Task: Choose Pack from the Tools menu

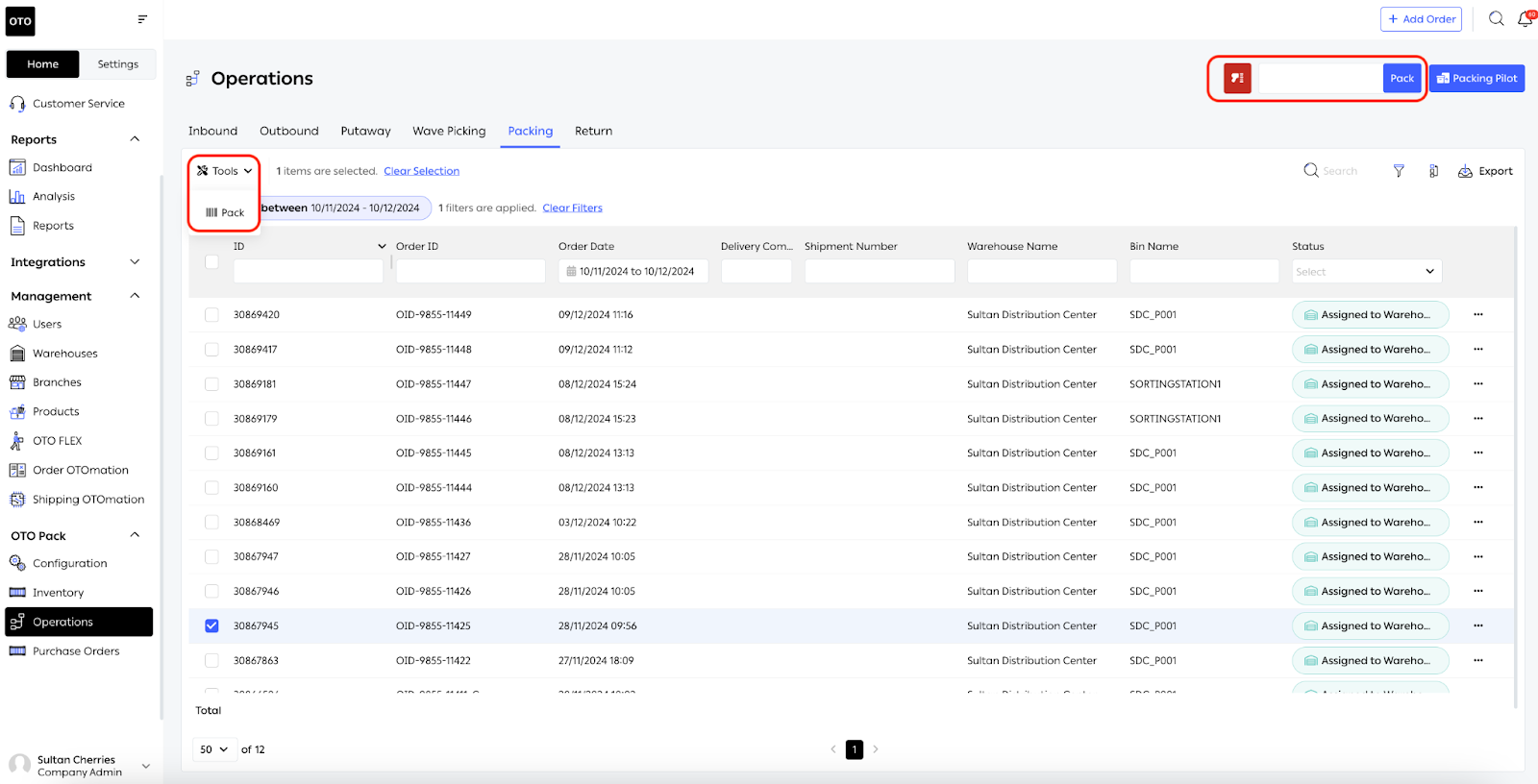Action: [225, 213]
